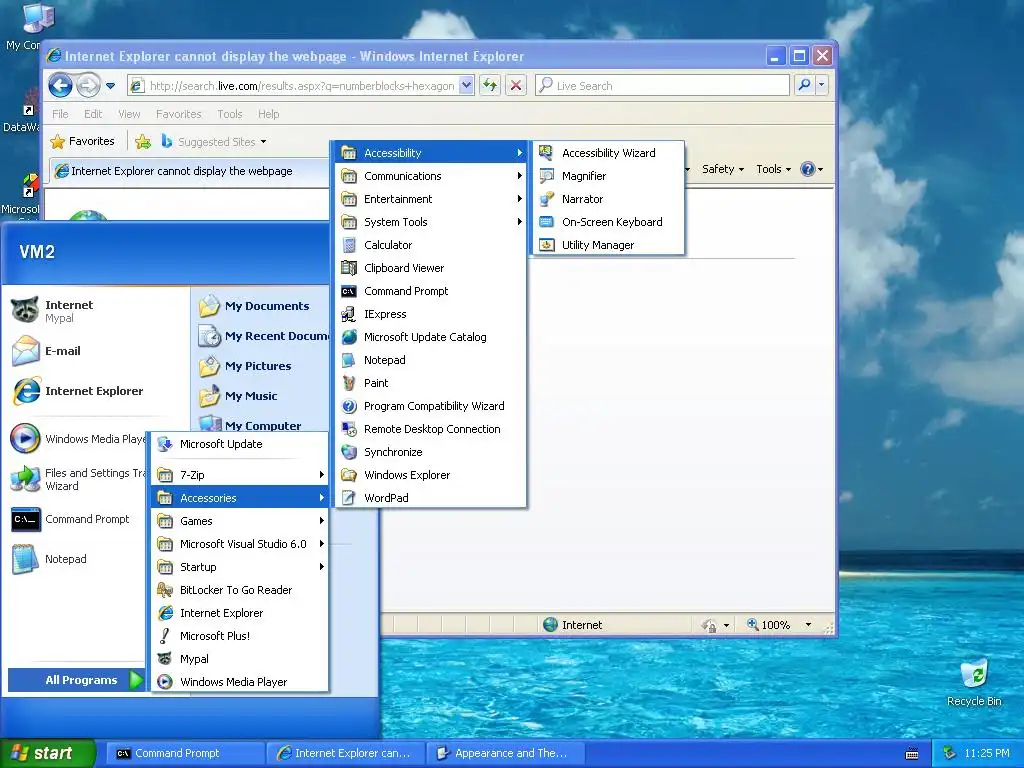The image size is (1024, 768).
Task: Expand Microsoft Visual Studio 6.0 folder
Action: click(240, 544)
